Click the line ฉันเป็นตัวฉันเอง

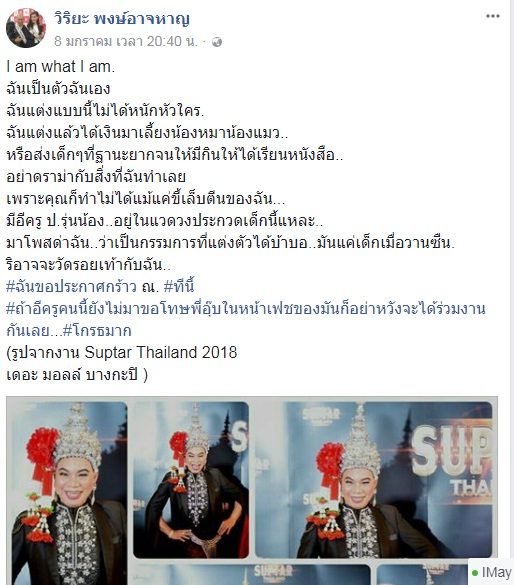coord(58,89)
